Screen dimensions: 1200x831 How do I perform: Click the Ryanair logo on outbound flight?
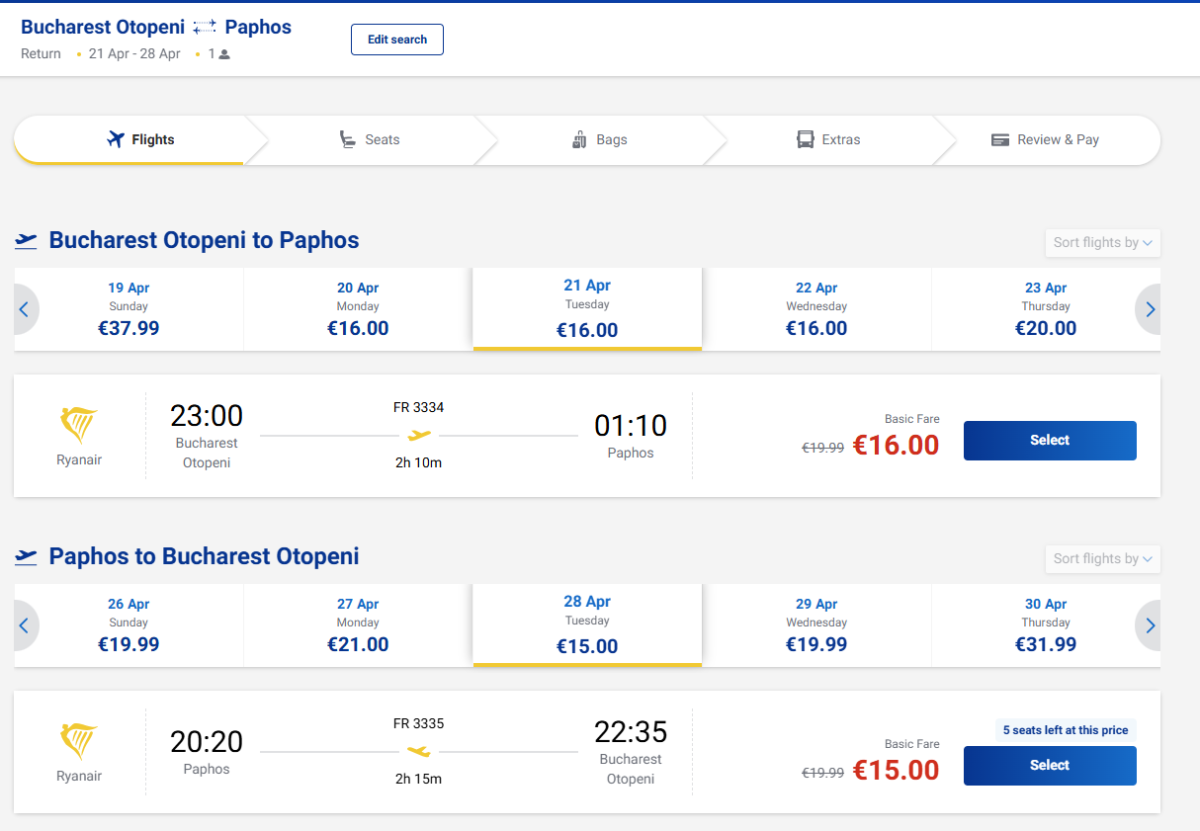tap(79, 426)
